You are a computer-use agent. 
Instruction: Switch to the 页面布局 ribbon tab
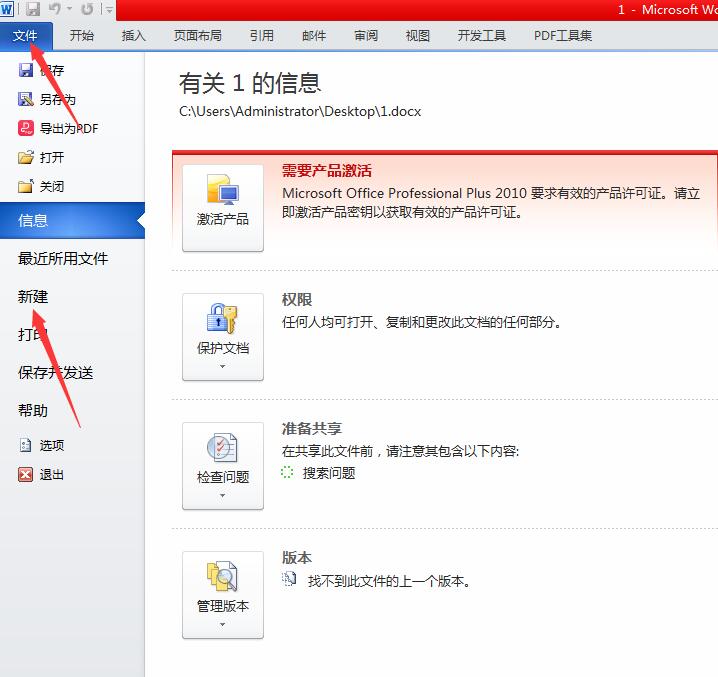[198, 36]
